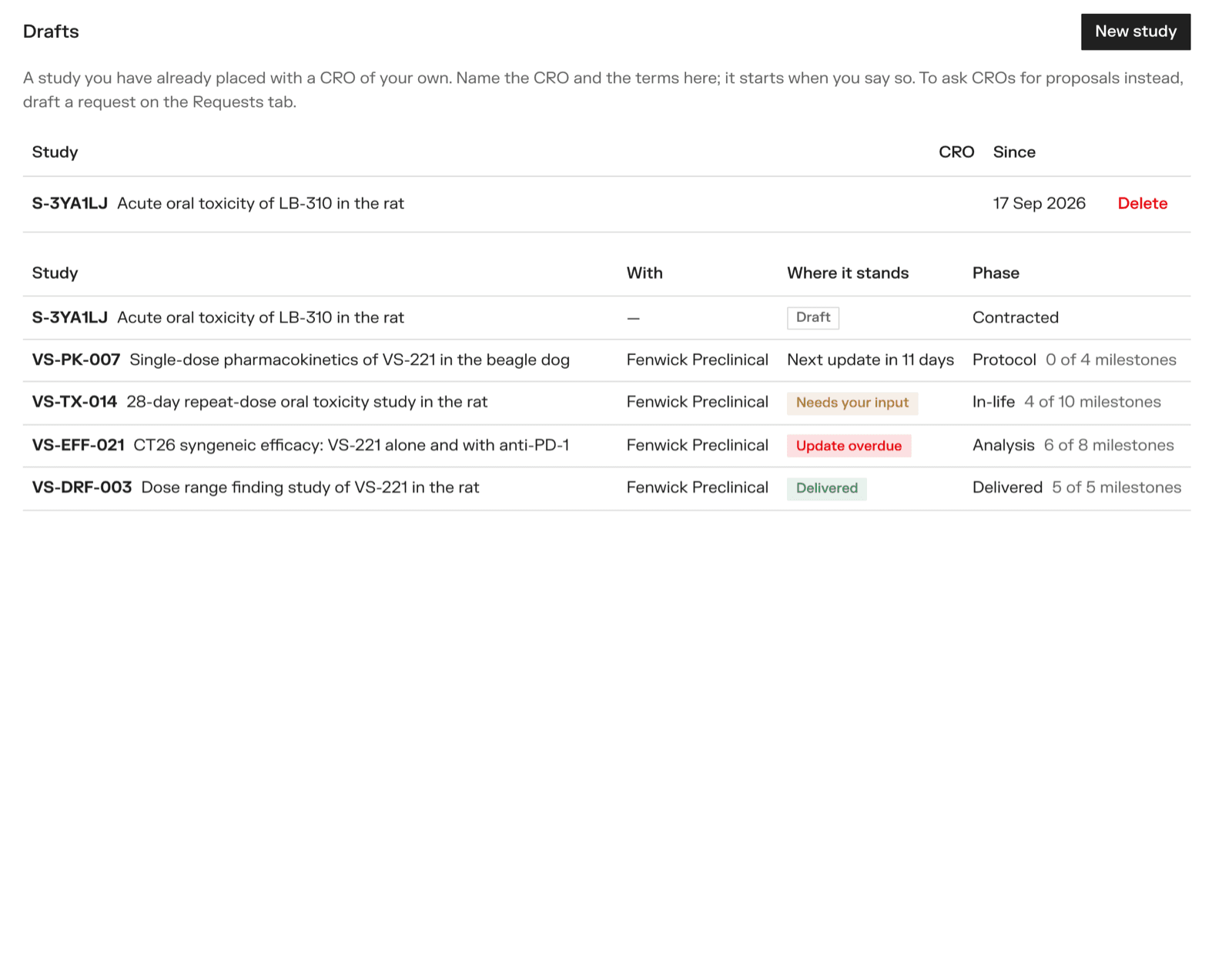Click the New study button

click(x=1135, y=32)
